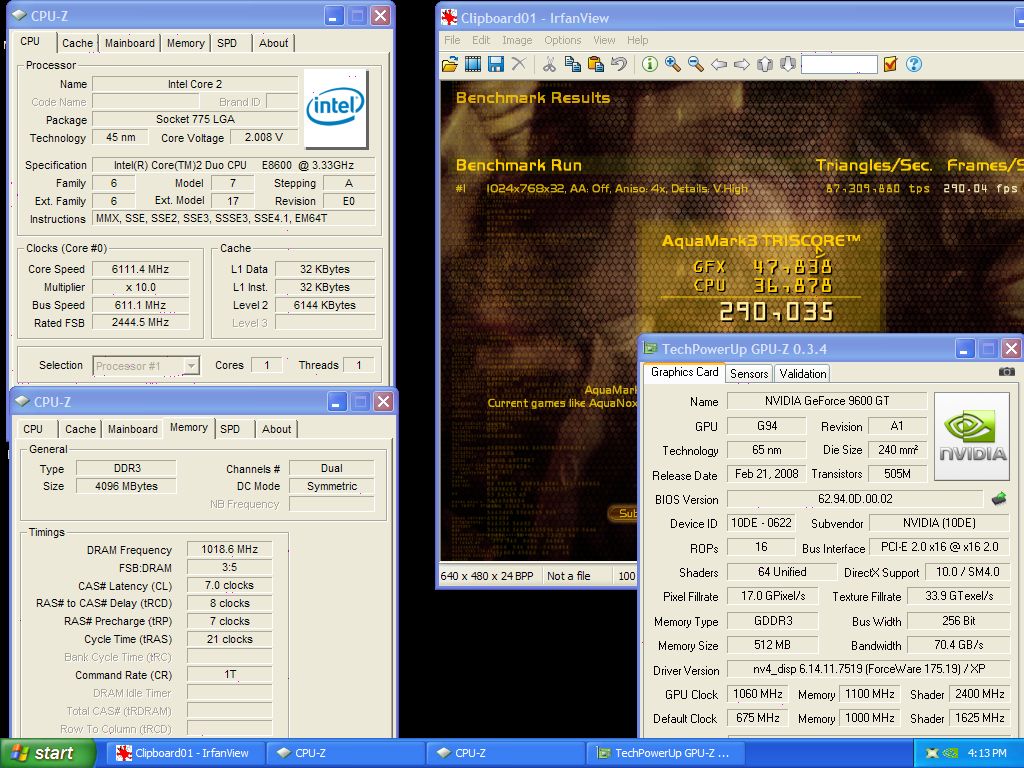Screen dimensions: 1024x768
Task: Click first CPU-Z taskbar button
Action: 346,753
